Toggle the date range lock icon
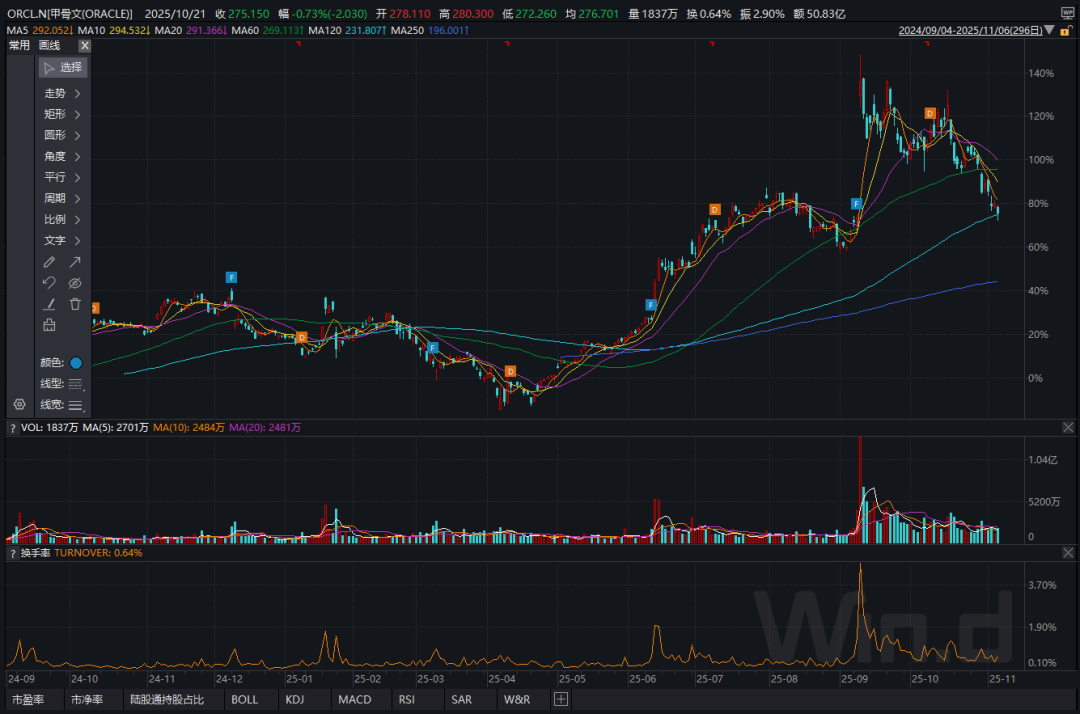 (x=1064, y=31)
